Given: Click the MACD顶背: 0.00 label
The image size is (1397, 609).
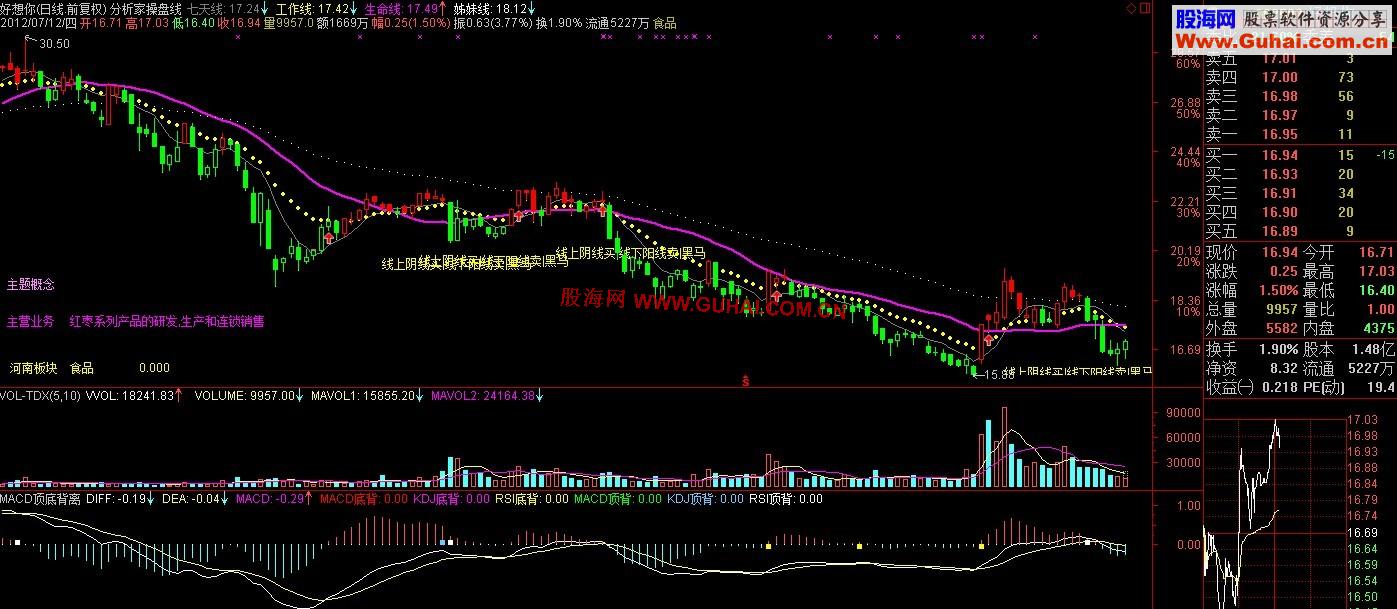Looking at the screenshot, I should pyautogui.click(x=617, y=498).
